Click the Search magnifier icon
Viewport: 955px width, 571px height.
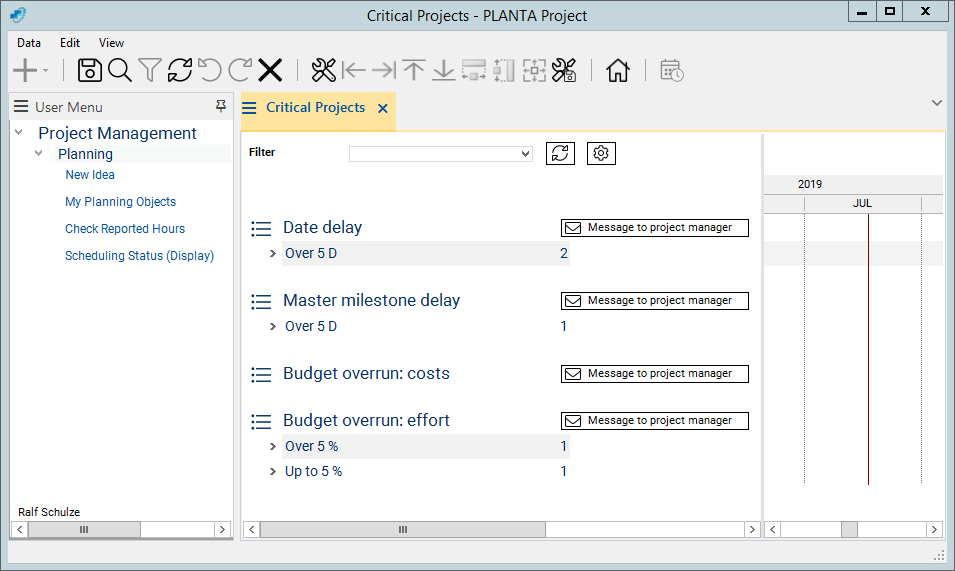(119, 70)
